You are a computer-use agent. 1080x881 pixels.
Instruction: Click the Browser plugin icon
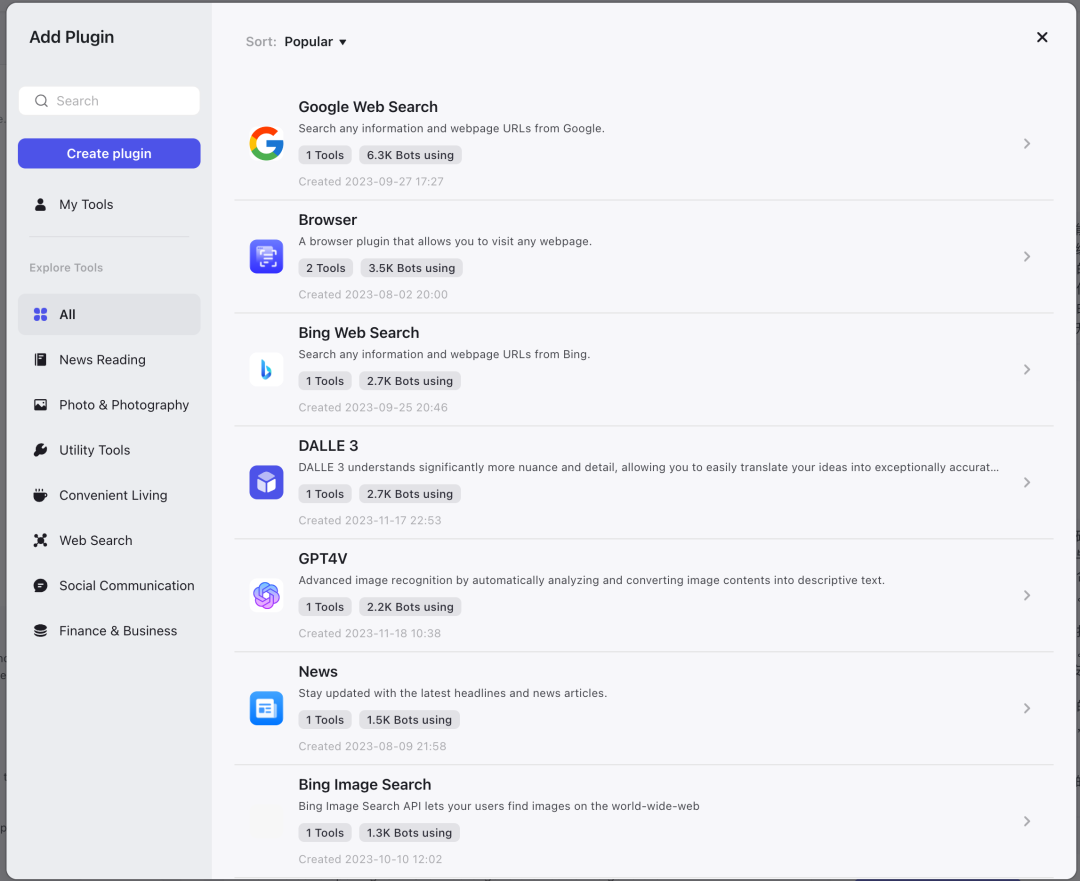pos(267,257)
